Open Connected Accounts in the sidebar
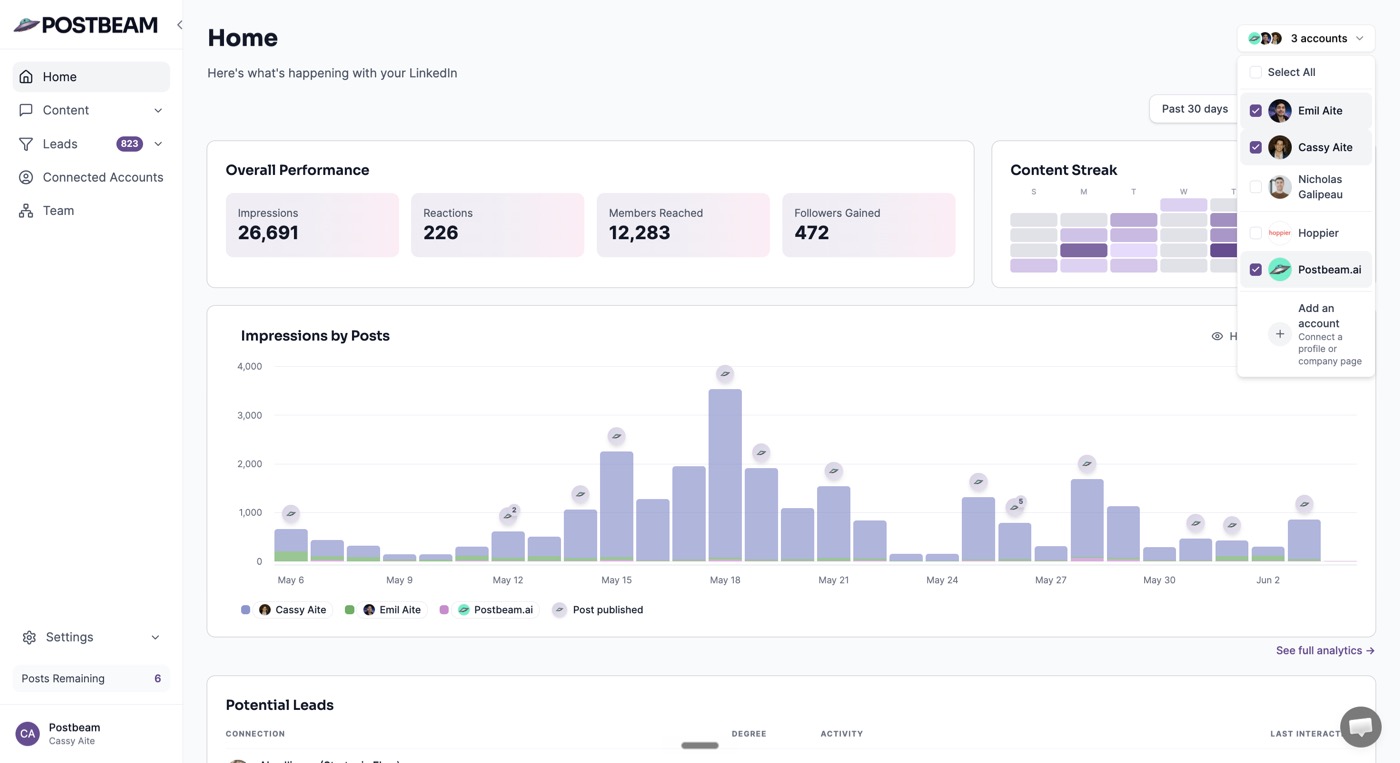 pos(91,177)
